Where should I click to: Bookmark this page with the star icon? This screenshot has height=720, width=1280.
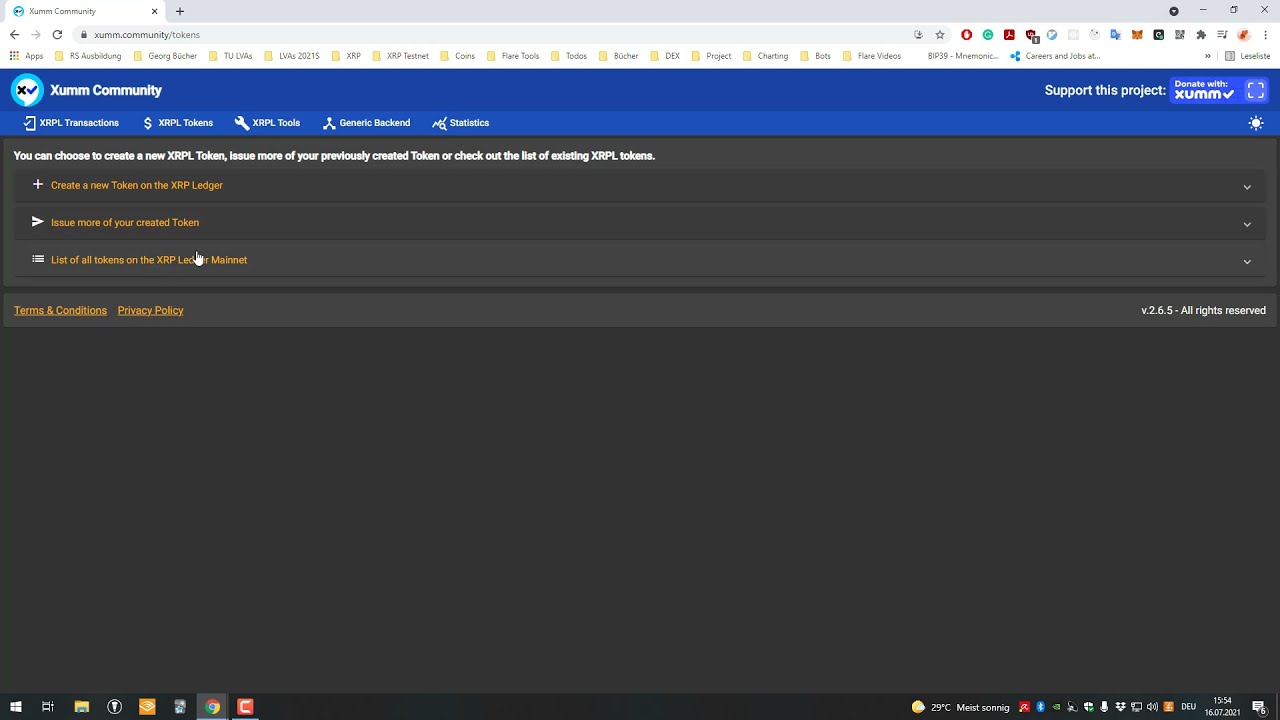[940, 35]
